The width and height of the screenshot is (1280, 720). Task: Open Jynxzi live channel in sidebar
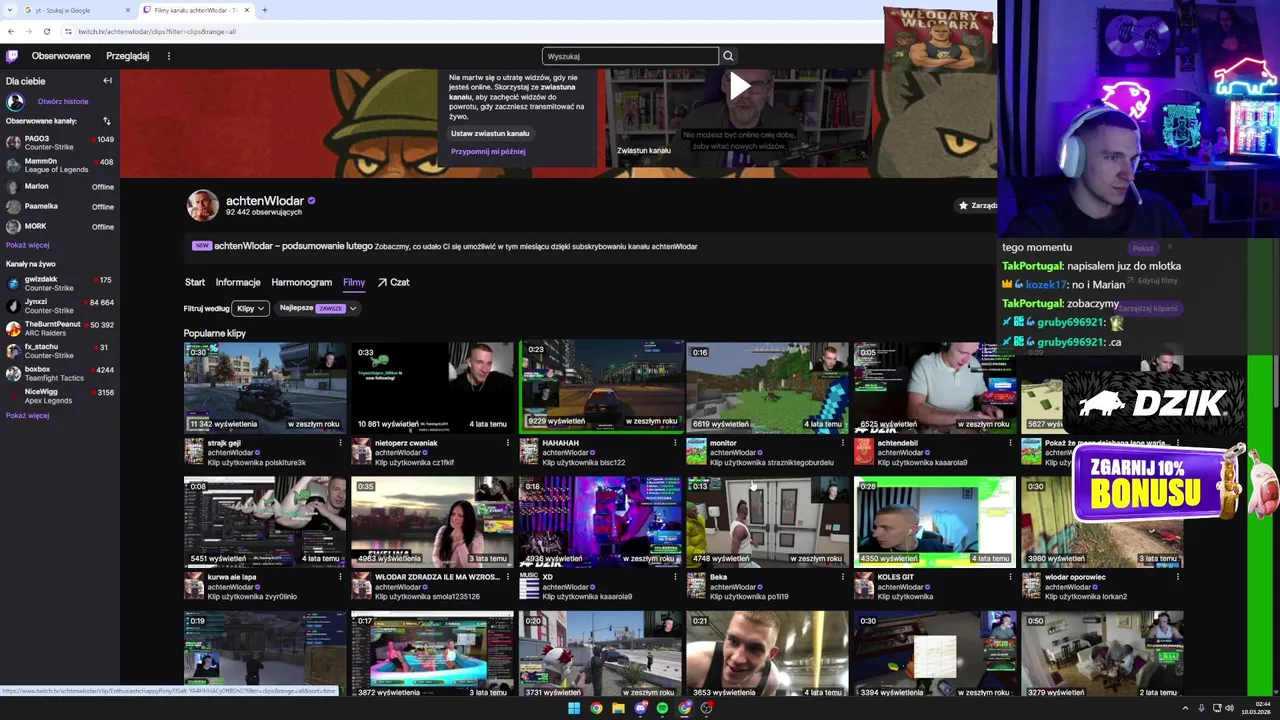(60, 306)
